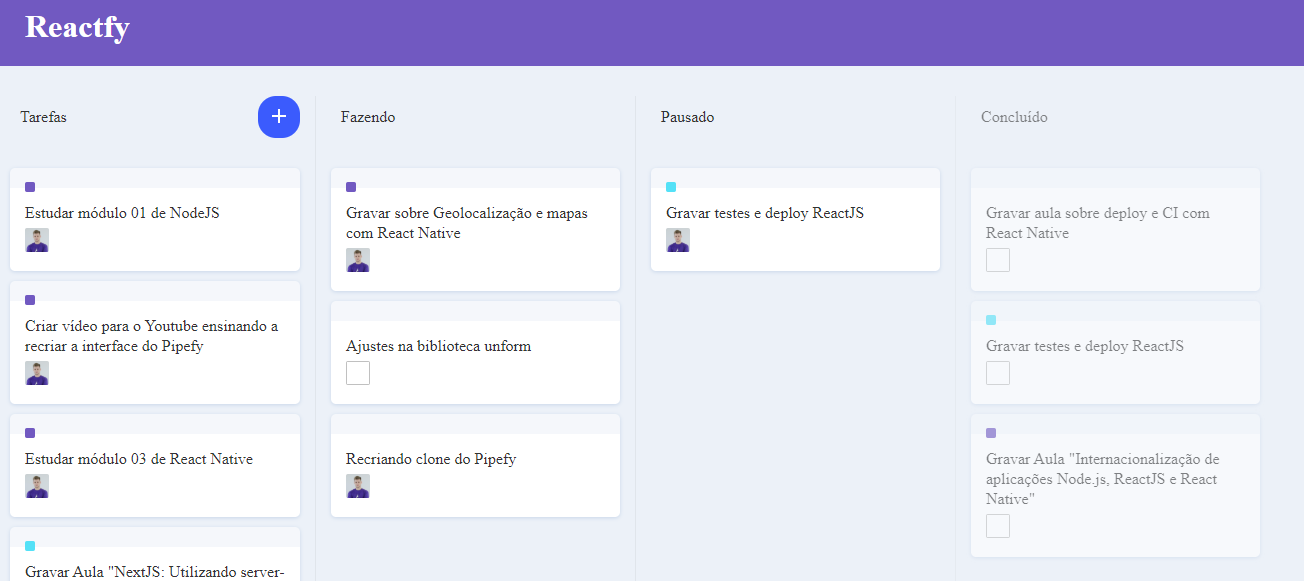Select text Estudar módulo 03 de React Native
This screenshot has width=1304, height=581.
(x=139, y=459)
